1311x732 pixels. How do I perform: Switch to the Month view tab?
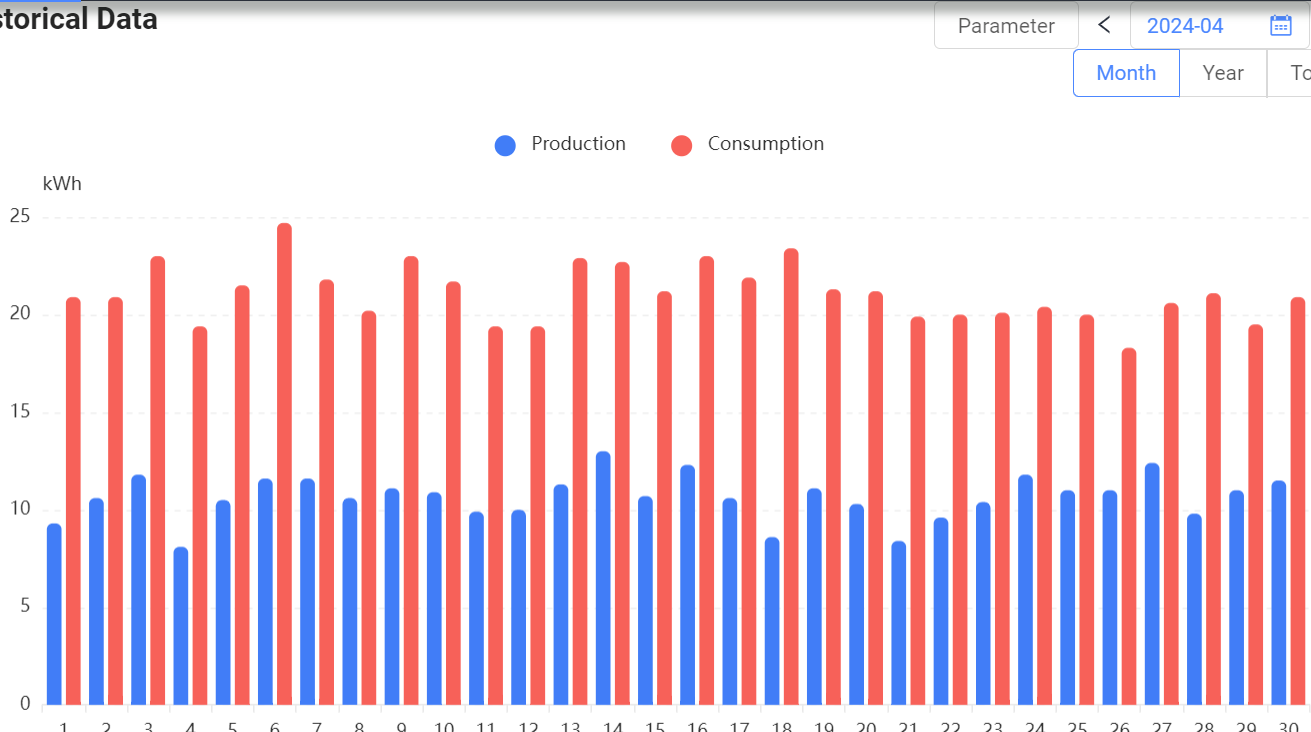1126,73
